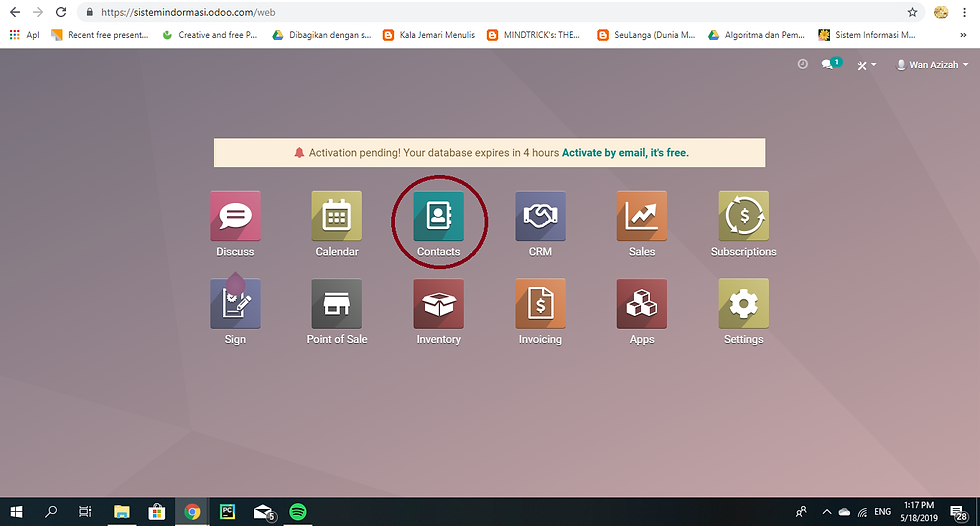Open the Apl apps bookmark
The width and height of the screenshot is (980, 526).
(24, 35)
